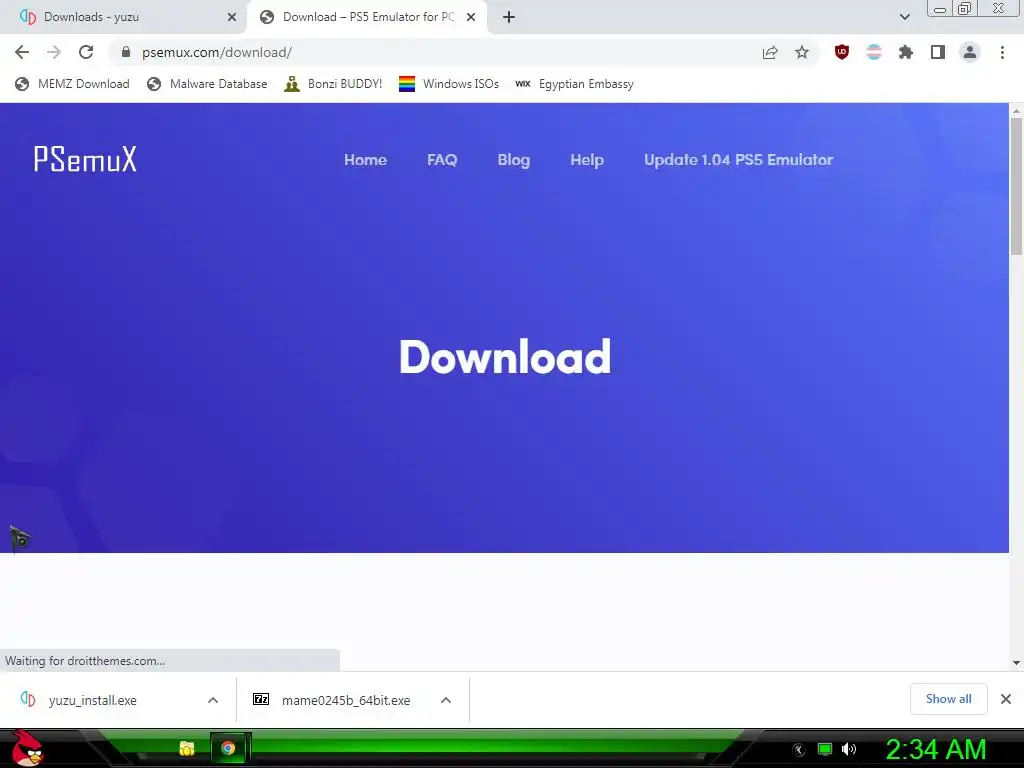Click the browser forward arrow
The width and height of the screenshot is (1024, 768).
54,52
